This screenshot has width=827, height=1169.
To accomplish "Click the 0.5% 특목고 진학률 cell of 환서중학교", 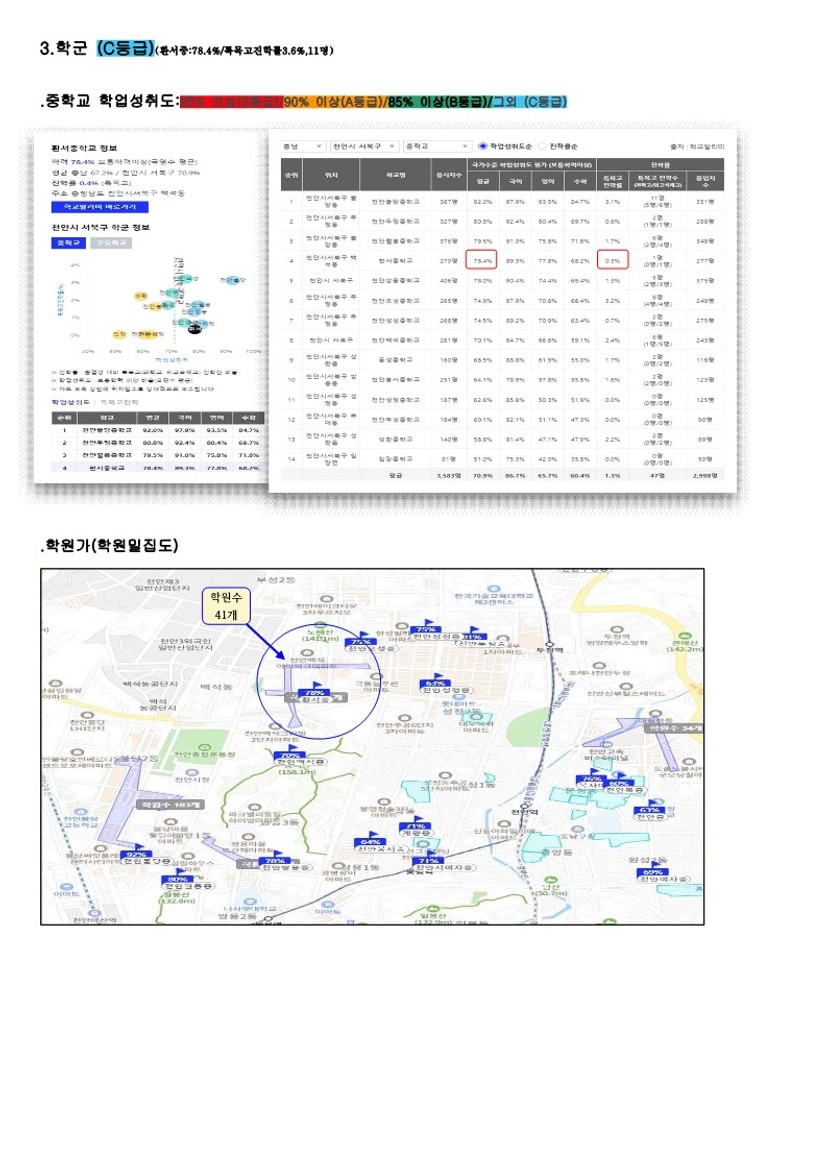I will (x=613, y=260).
